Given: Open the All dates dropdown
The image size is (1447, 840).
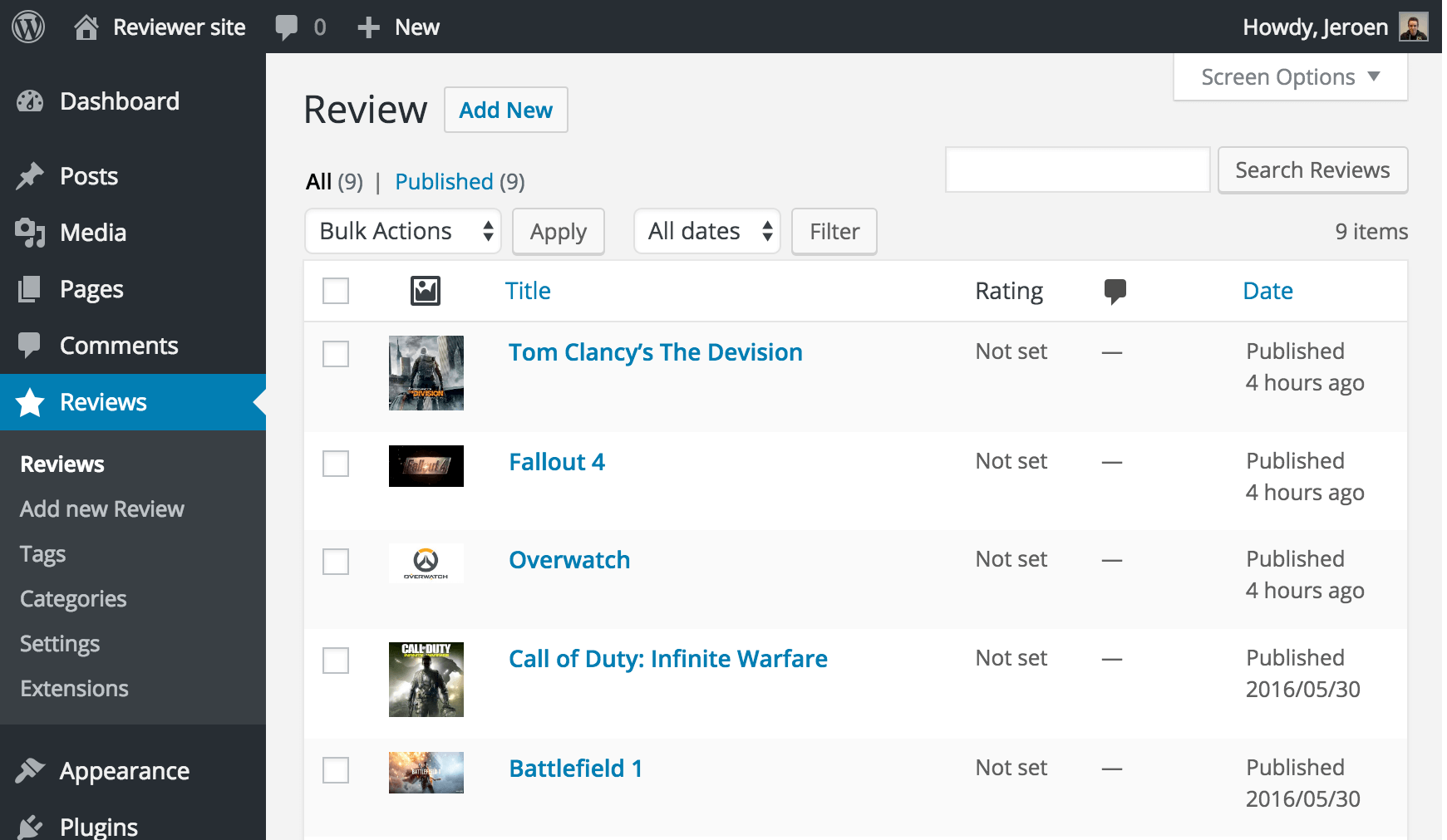Looking at the screenshot, I should pos(707,231).
